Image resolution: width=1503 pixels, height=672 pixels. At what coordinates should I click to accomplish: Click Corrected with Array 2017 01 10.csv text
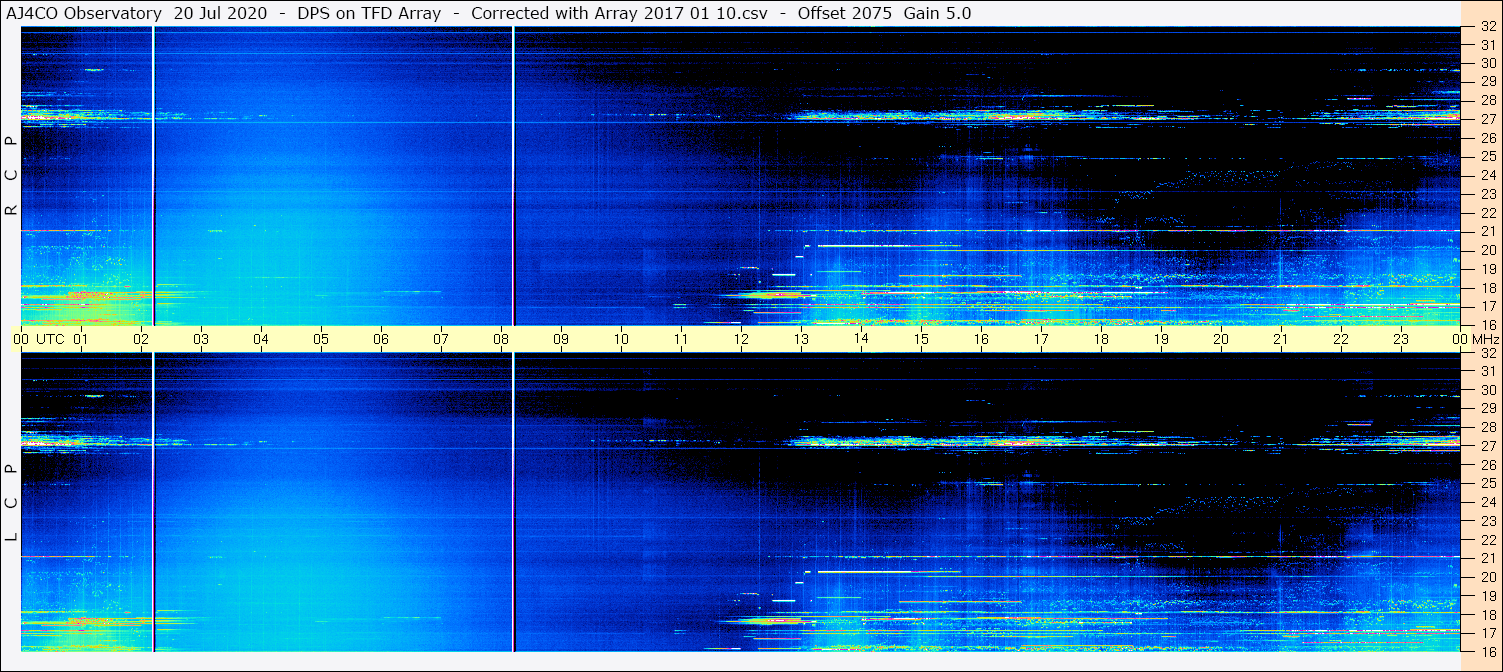coord(619,14)
